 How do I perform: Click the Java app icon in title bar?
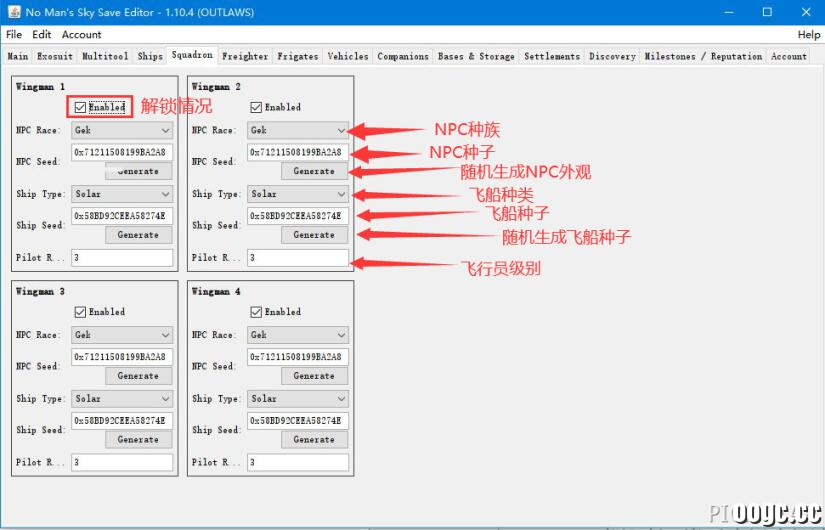[x=14, y=12]
